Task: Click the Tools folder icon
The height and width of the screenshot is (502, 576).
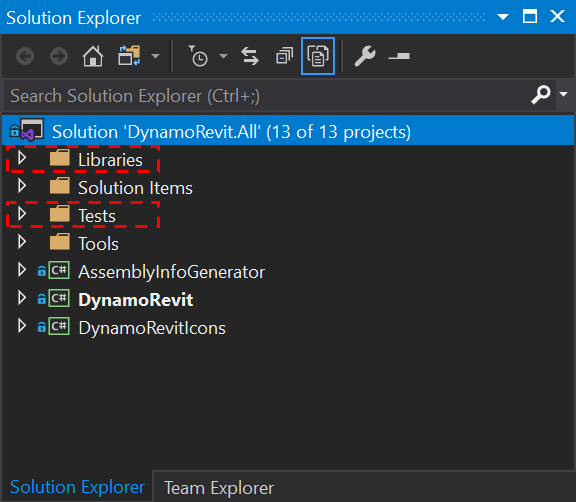Action: click(60, 242)
